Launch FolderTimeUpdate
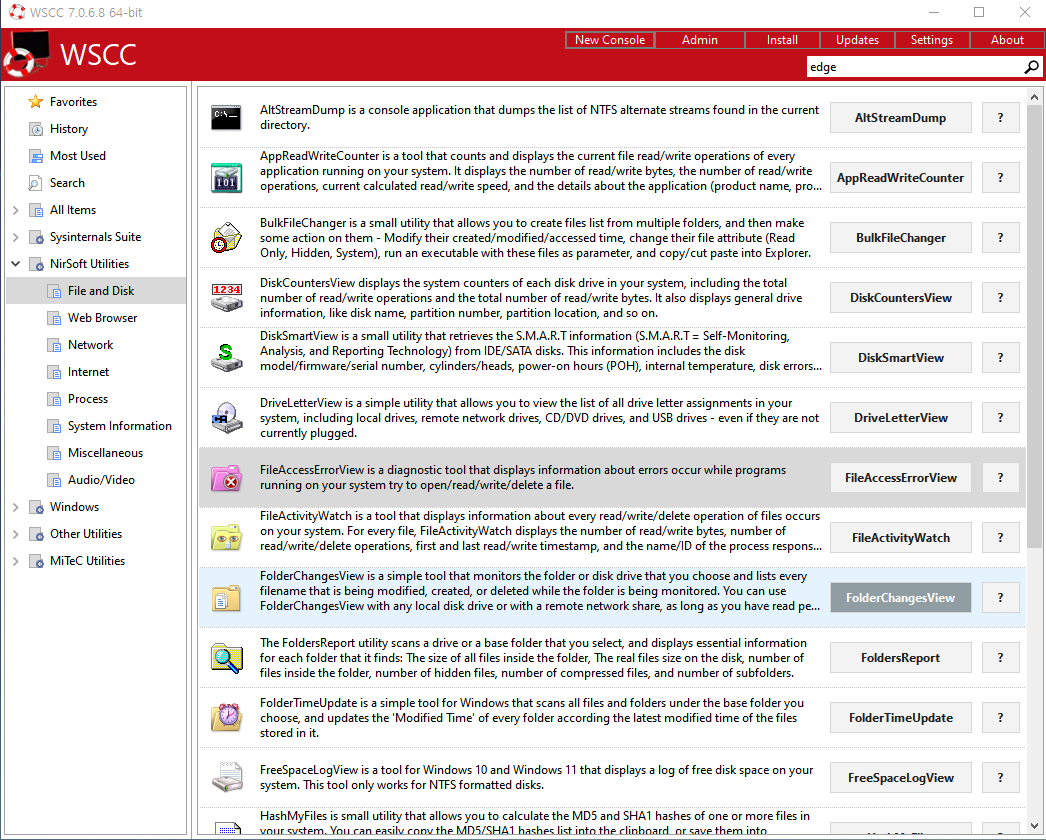This screenshot has width=1046, height=840. point(901,718)
